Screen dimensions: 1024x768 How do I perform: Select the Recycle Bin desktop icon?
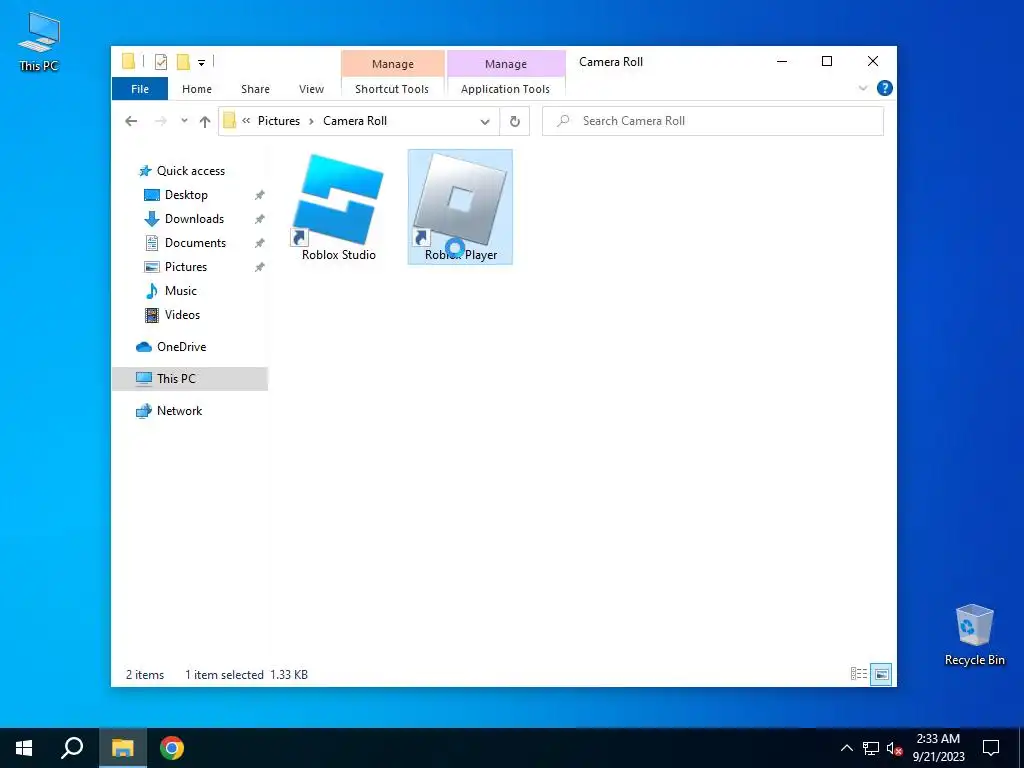click(974, 635)
